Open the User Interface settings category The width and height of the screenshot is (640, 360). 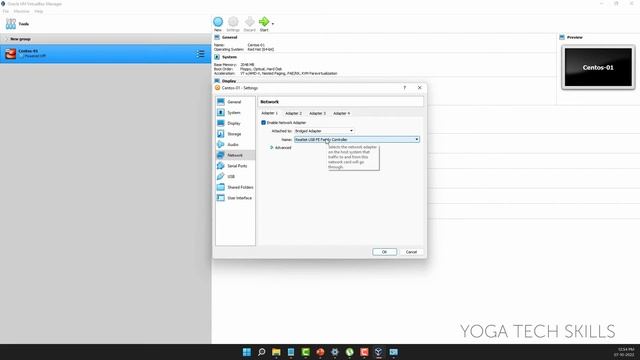[235, 198]
